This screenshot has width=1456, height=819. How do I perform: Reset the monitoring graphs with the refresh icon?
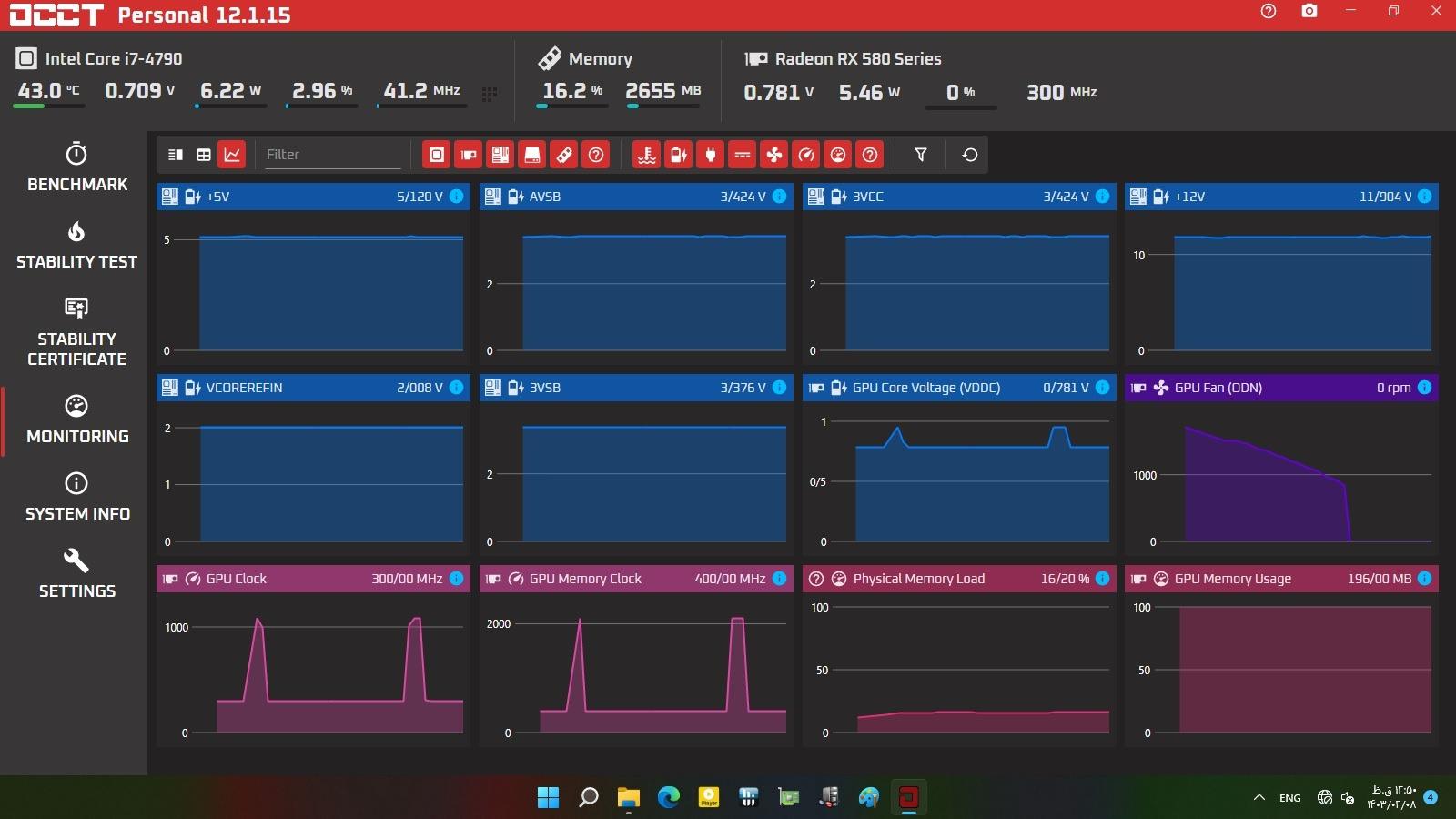[970, 155]
